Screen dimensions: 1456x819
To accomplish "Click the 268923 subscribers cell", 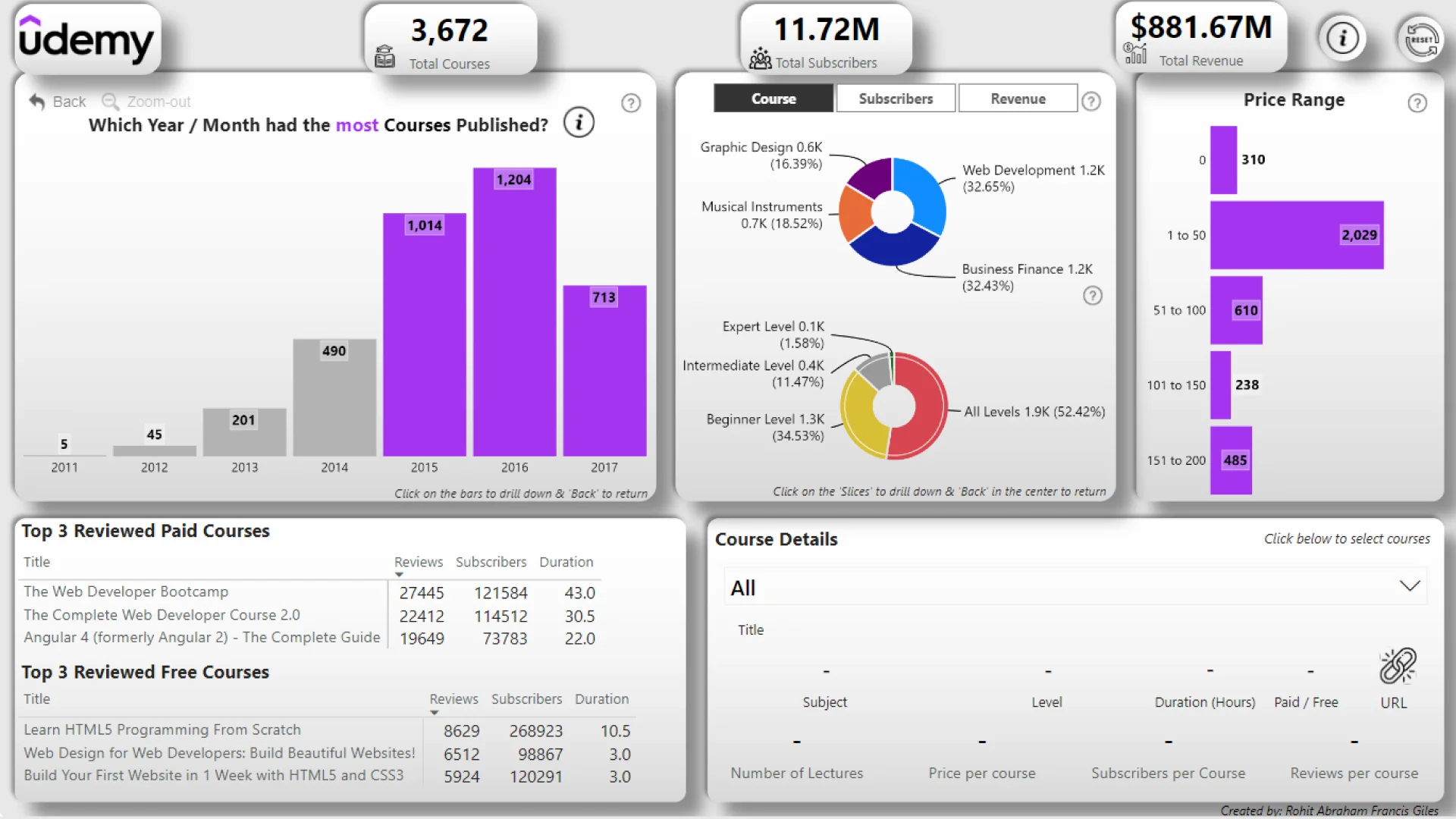I will point(535,731).
